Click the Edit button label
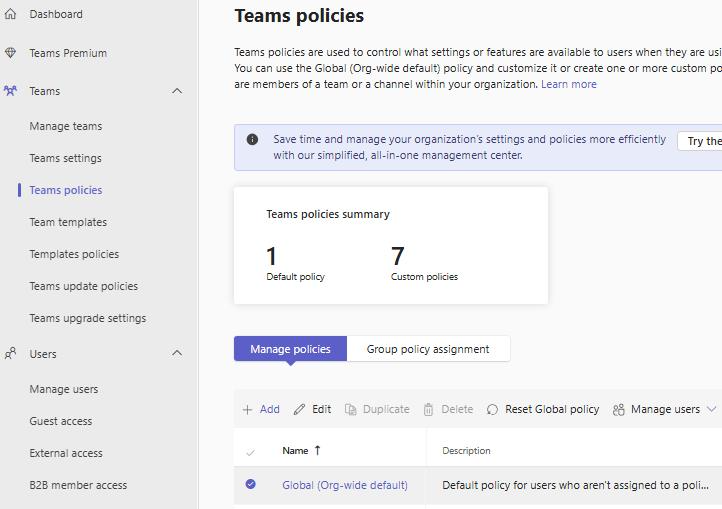This screenshot has height=509, width=722. pyautogui.click(x=321, y=409)
